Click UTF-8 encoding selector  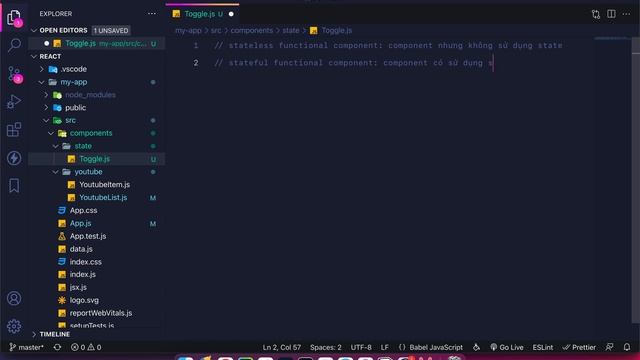(x=361, y=347)
